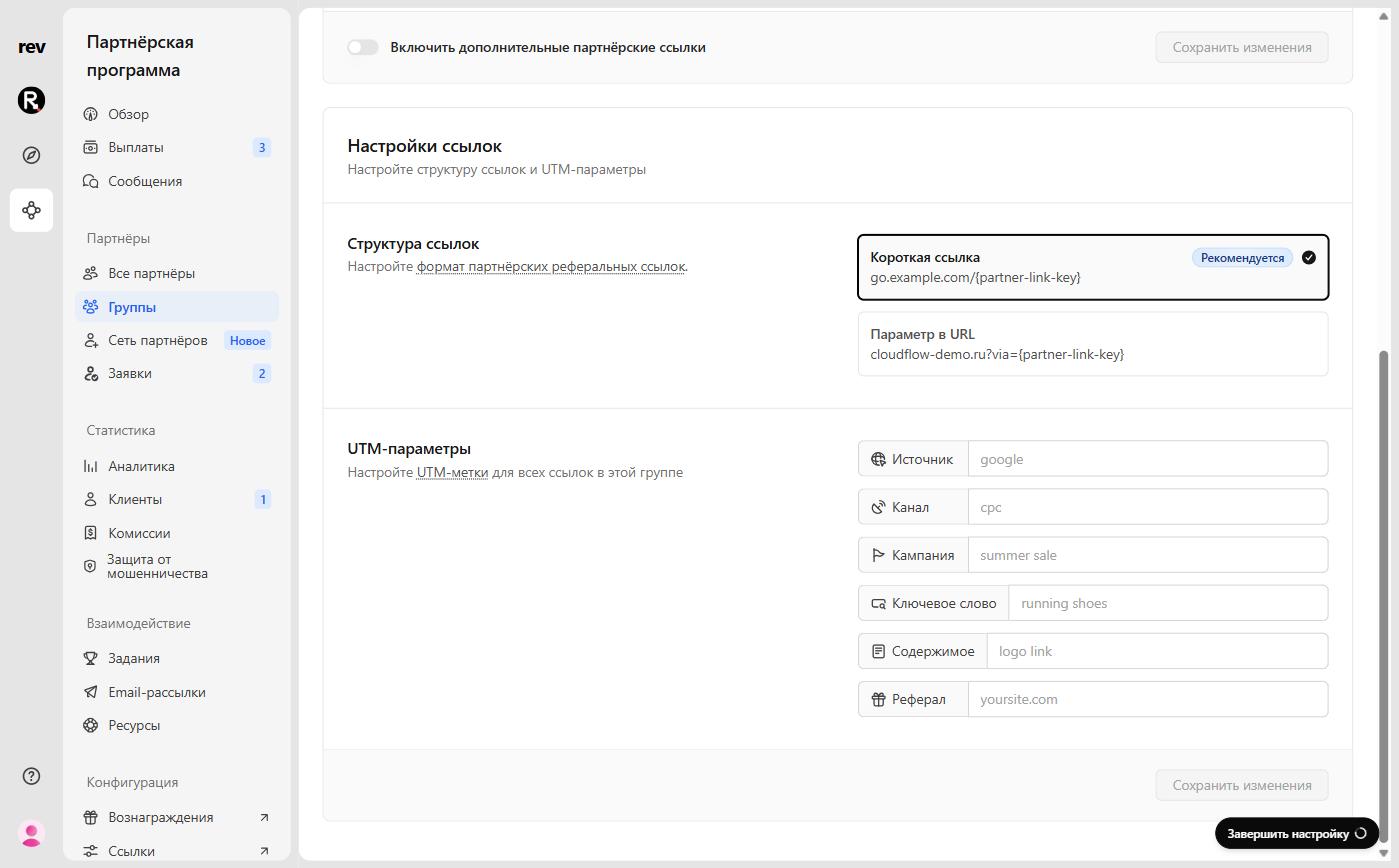
Task: Click Завершить настройку button
Action: [x=1297, y=833]
